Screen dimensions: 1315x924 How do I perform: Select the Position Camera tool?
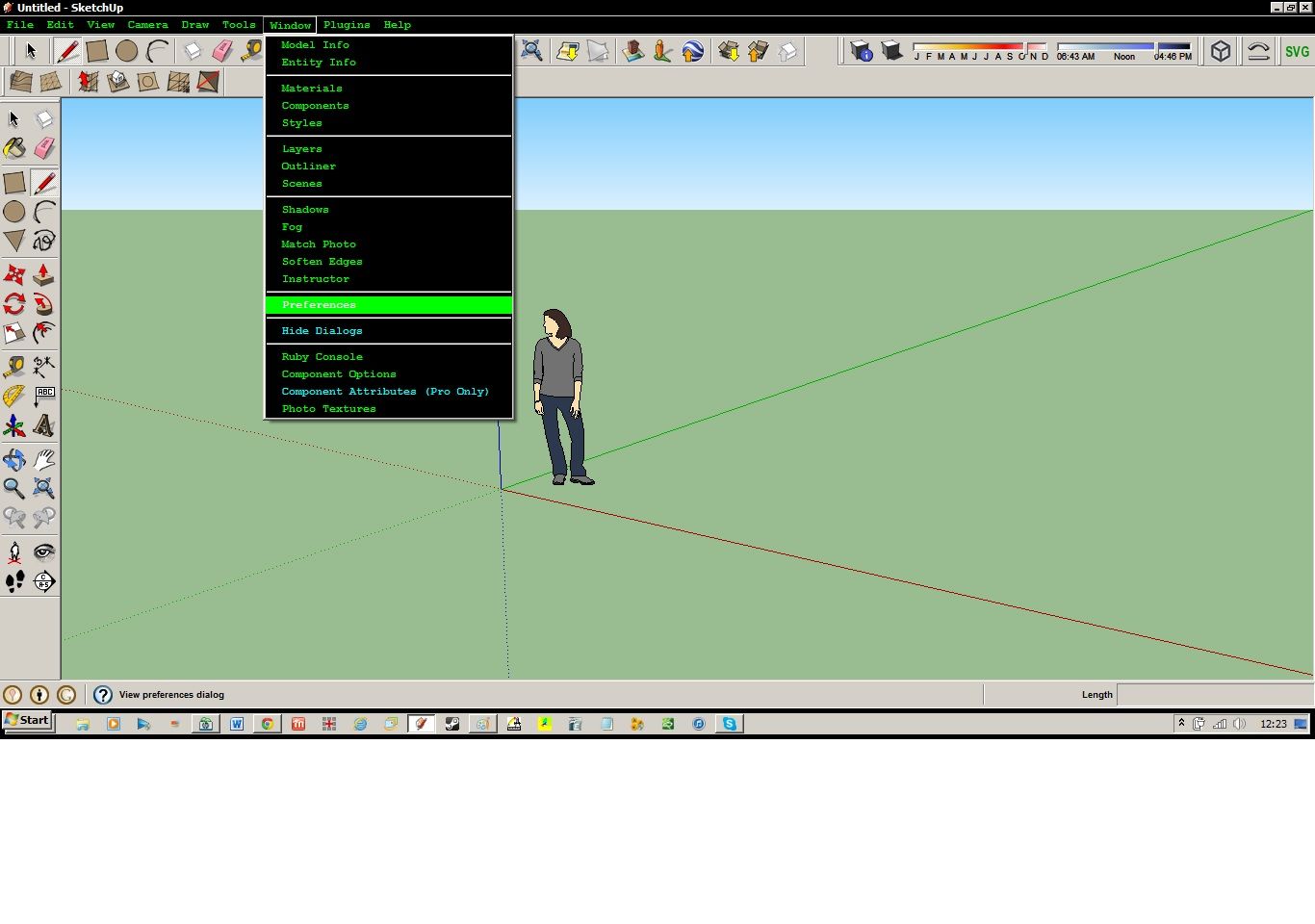(x=14, y=552)
